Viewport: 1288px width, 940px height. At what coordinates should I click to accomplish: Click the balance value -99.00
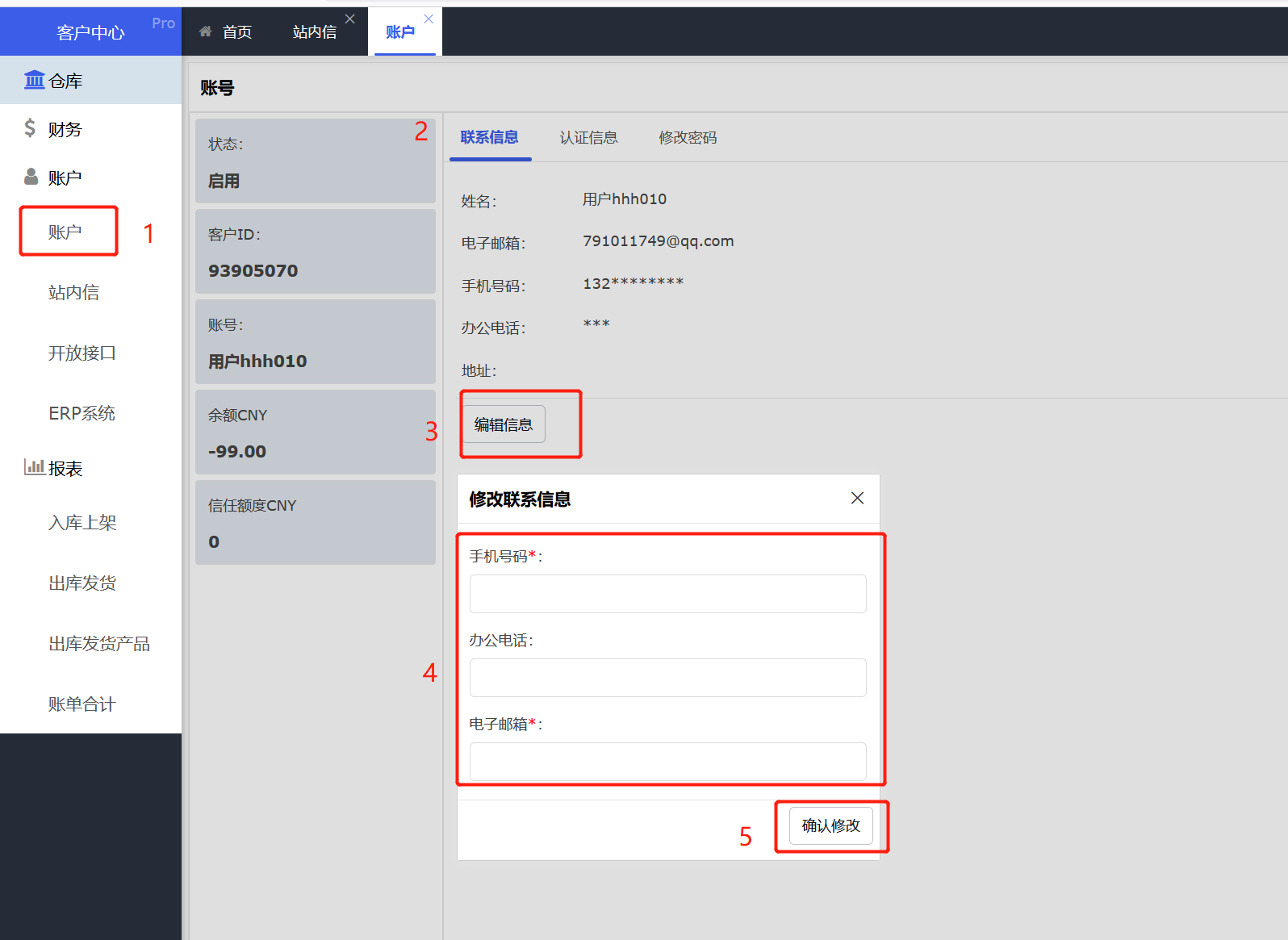(237, 452)
